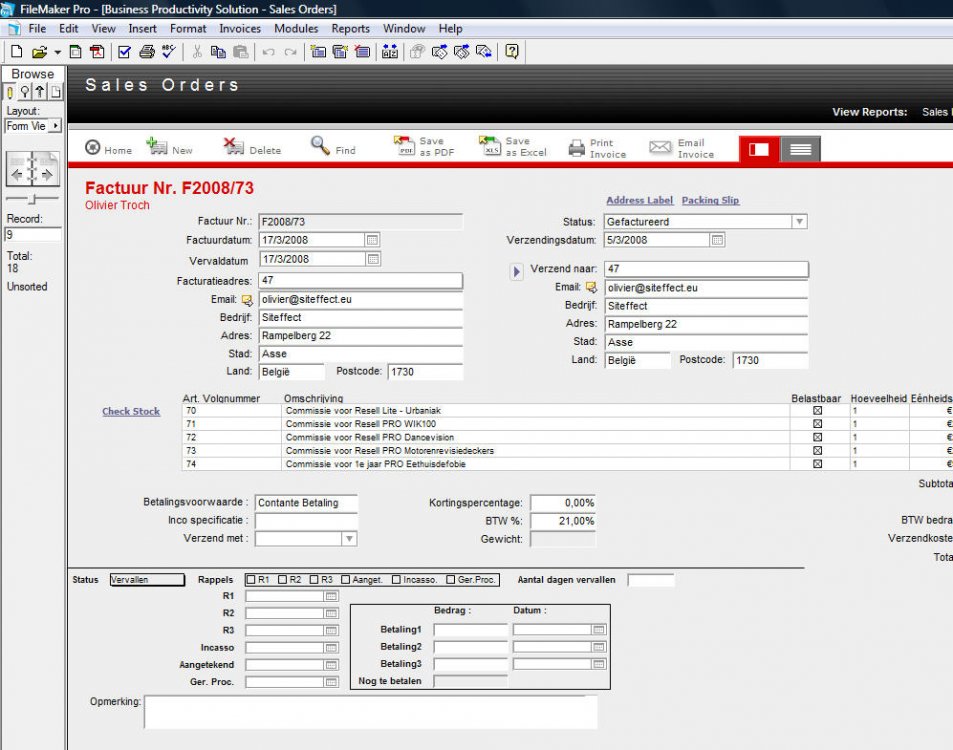Open calendar picker for Factuurdatum
The image size is (953, 750).
[x=372, y=241]
